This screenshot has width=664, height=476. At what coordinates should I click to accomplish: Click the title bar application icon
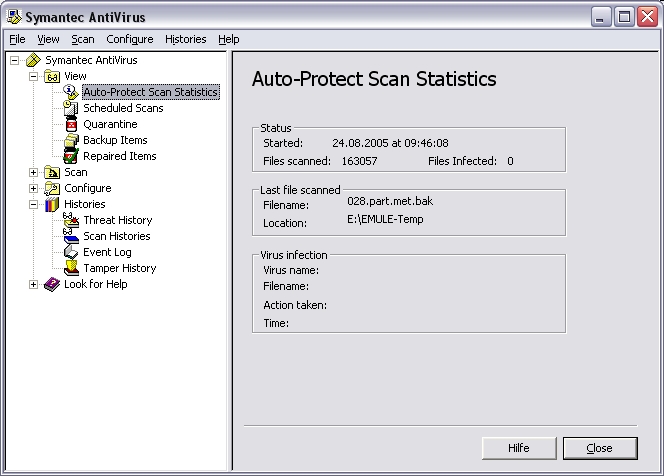point(14,17)
